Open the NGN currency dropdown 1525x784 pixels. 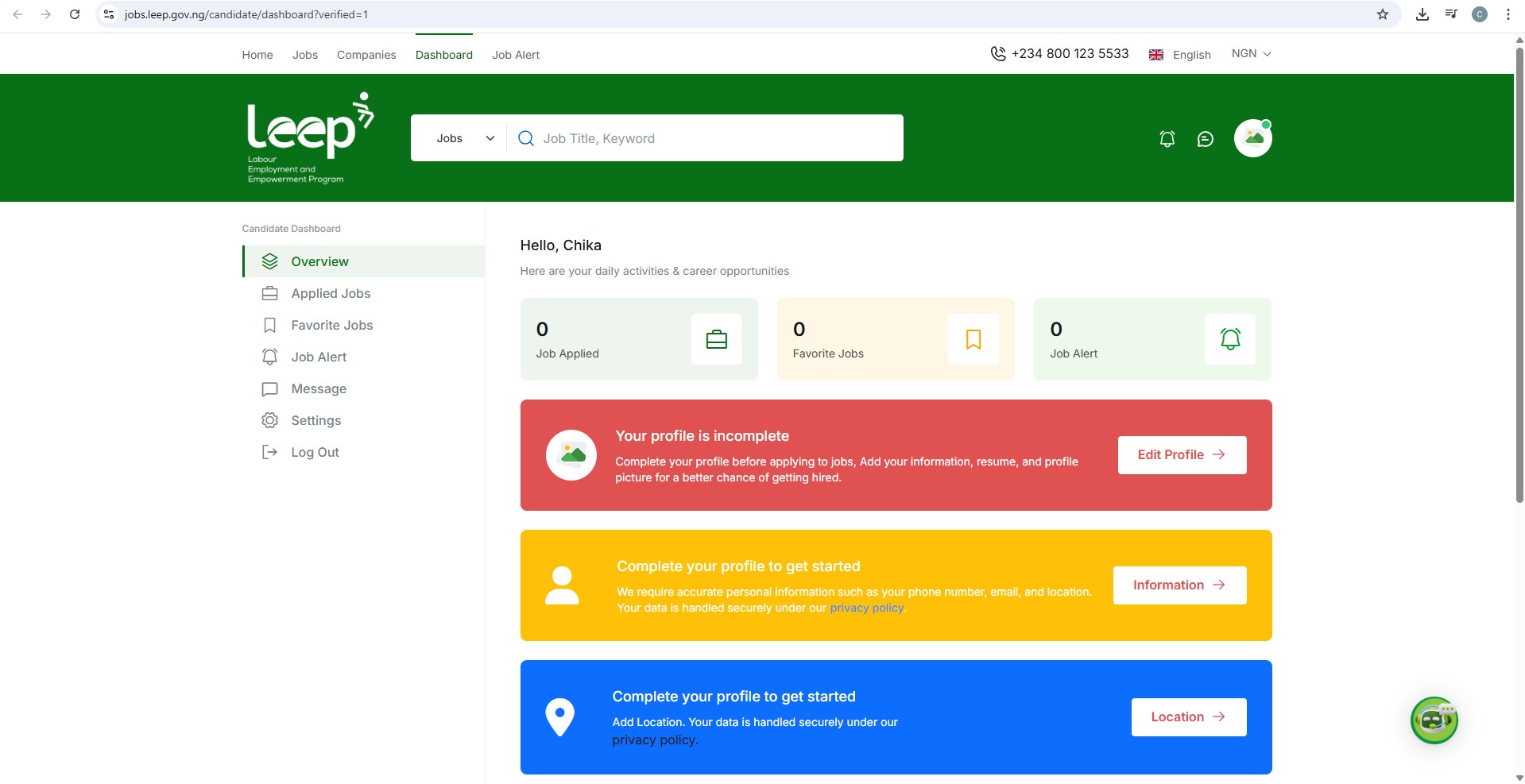click(1250, 53)
